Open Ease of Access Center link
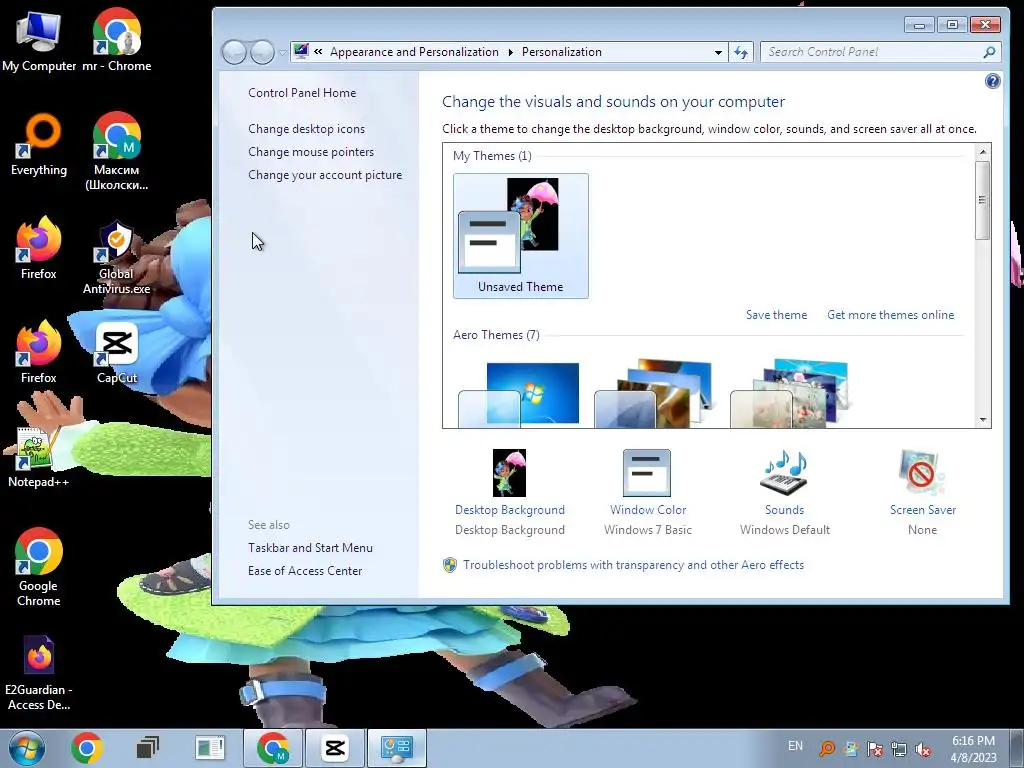This screenshot has height=768, width=1024. (304, 571)
